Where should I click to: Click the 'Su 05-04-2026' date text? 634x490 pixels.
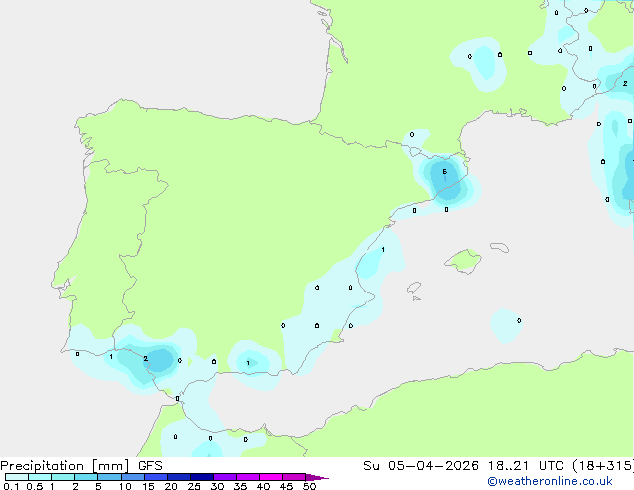[421, 466]
